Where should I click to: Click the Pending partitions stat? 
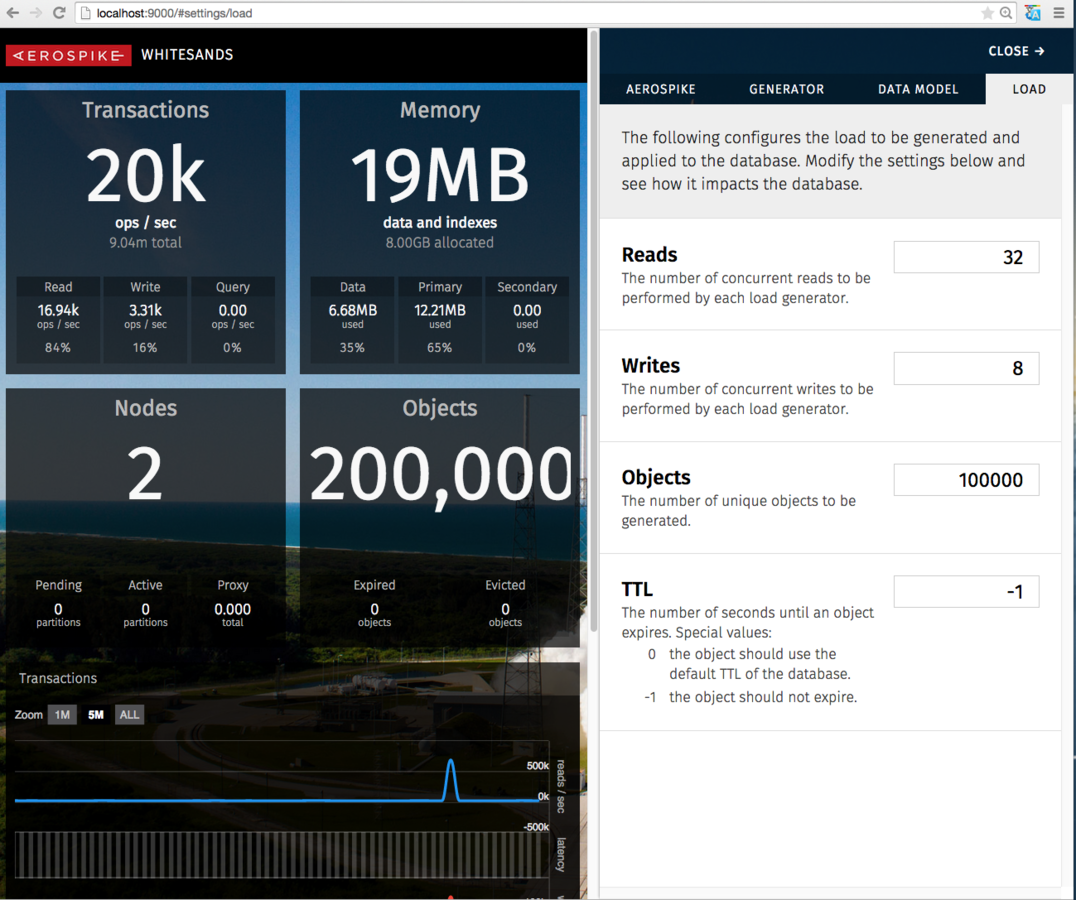pos(58,603)
